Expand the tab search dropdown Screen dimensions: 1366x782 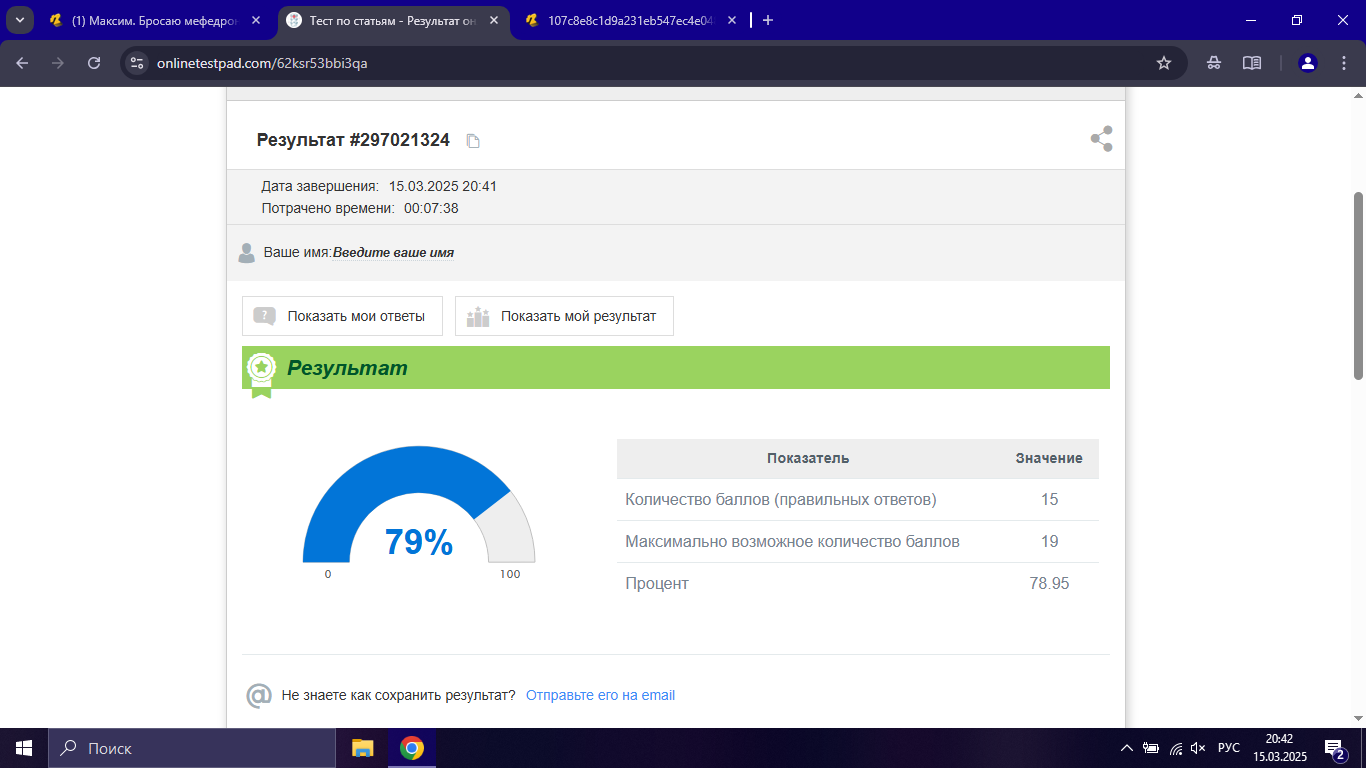pos(19,20)
